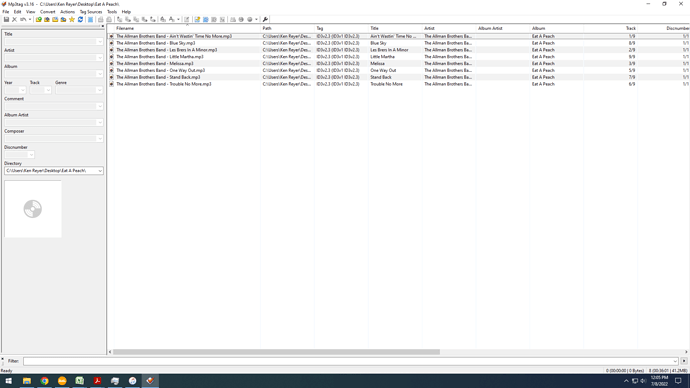690x388 pixels.
Task: Sort by the Album Artist column header
Action: pyautogui.click(x=503, y=28)
